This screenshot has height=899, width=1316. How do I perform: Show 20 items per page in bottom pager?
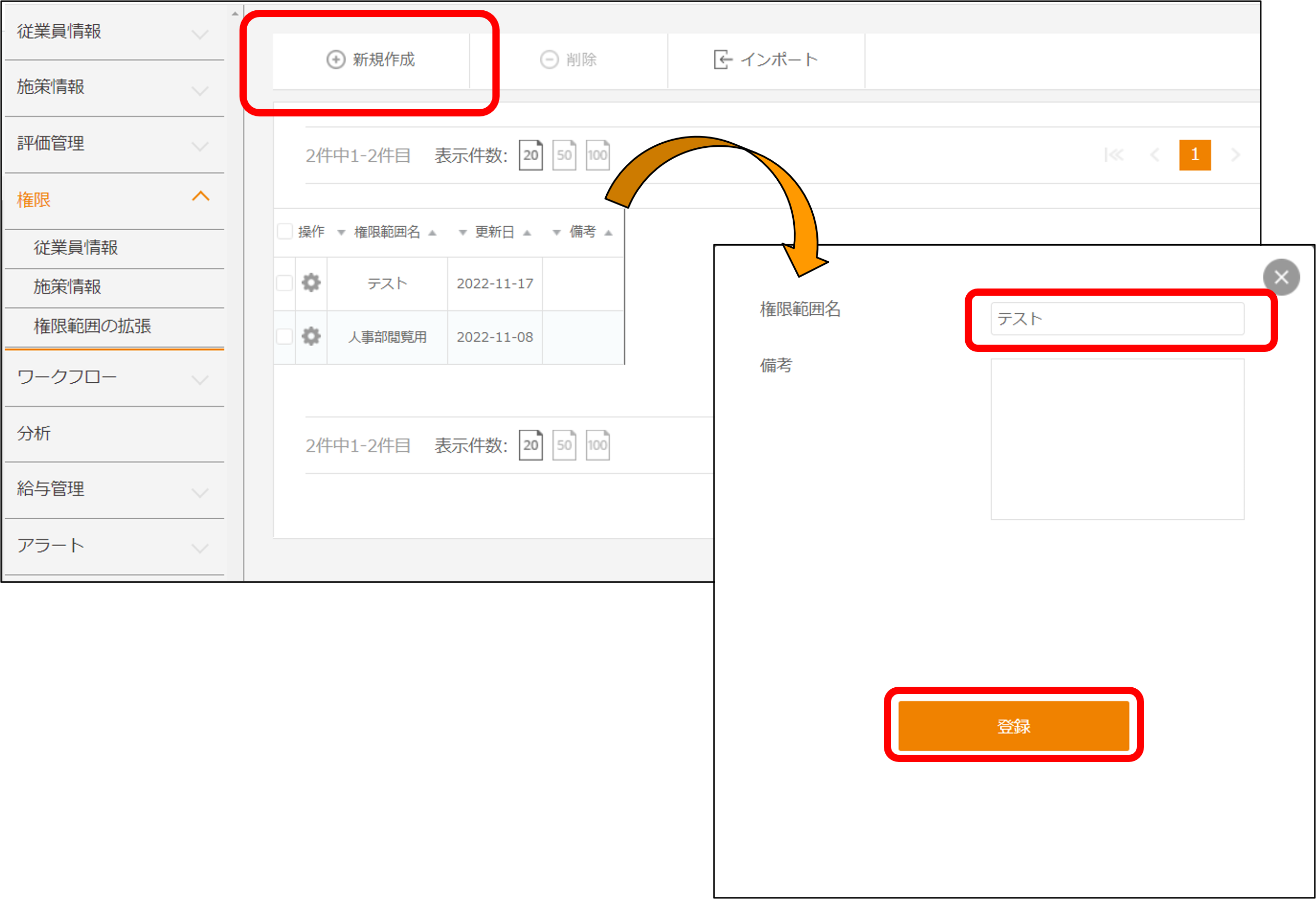531,445
